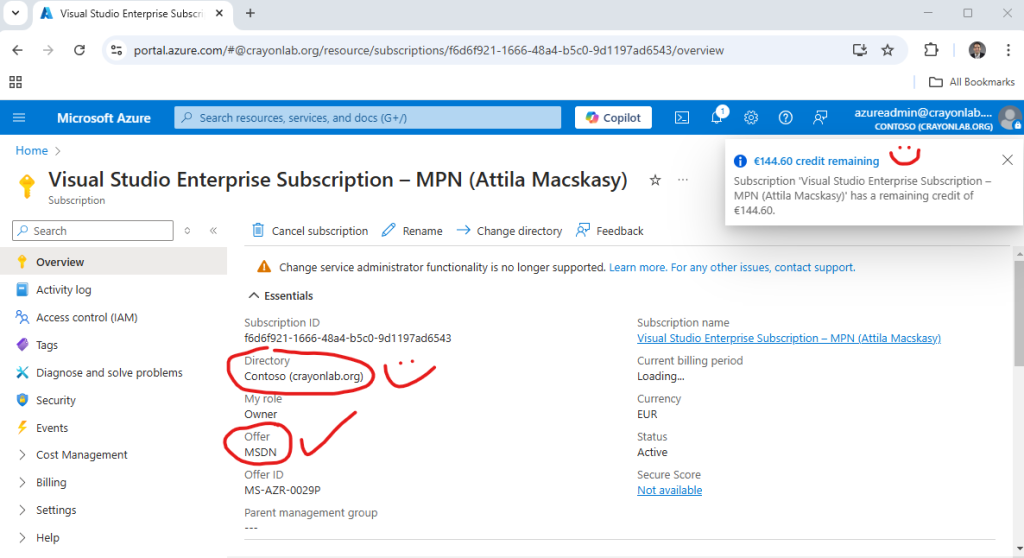
Task: Click the Azure resource search box
Action: (367, 118)
